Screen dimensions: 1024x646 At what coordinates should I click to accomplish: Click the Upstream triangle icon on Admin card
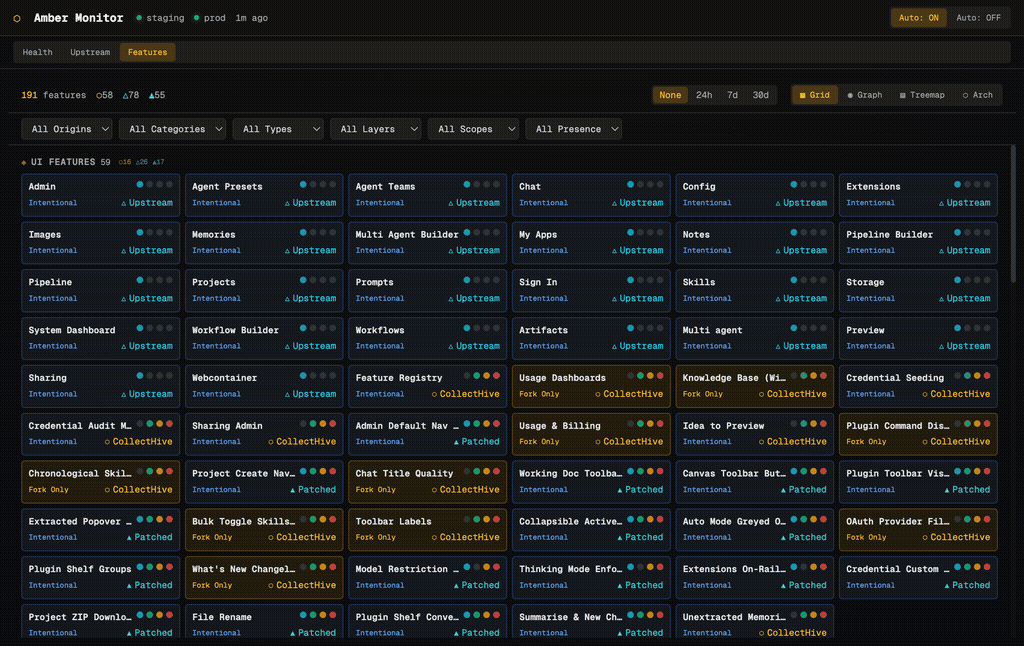pyautogui.click(x=123, y=203)
